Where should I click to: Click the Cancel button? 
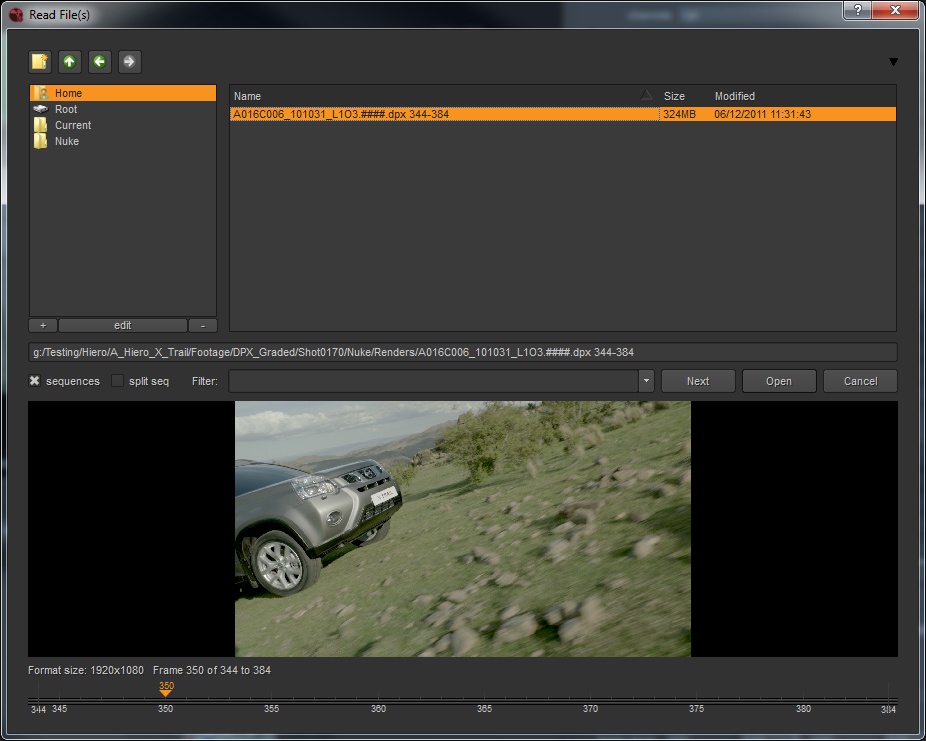click(860, 381)
